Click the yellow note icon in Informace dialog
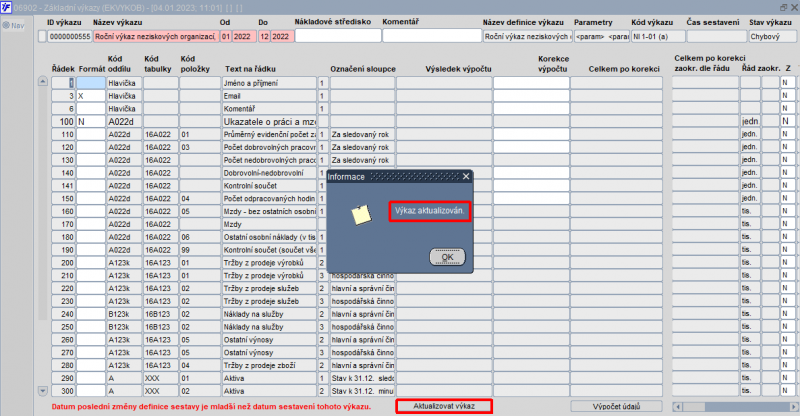Image resolution: width=800 pixels, height=416 pixels. click(x=361, y=215)
